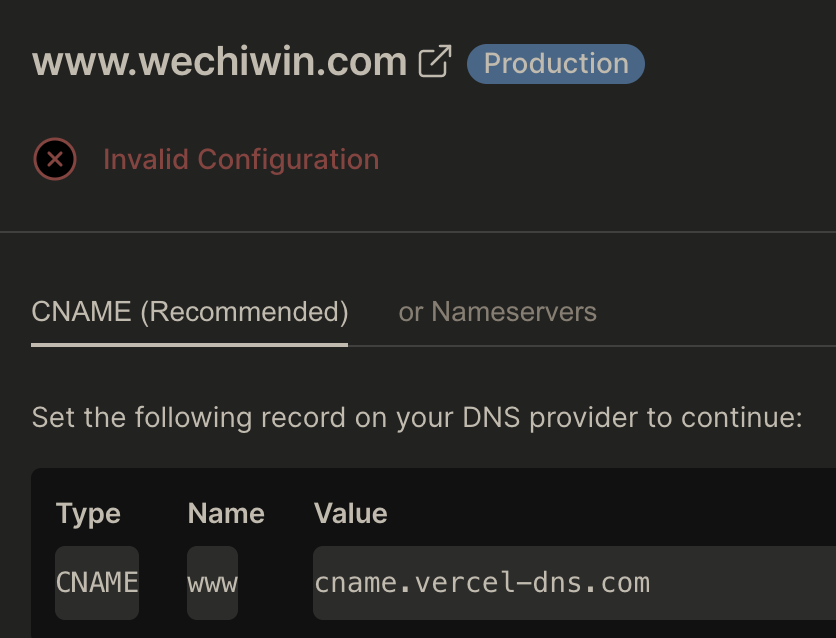Click the Type column header
The height and width of the screenshot is (638, 836).
click(x=88, y=514)
